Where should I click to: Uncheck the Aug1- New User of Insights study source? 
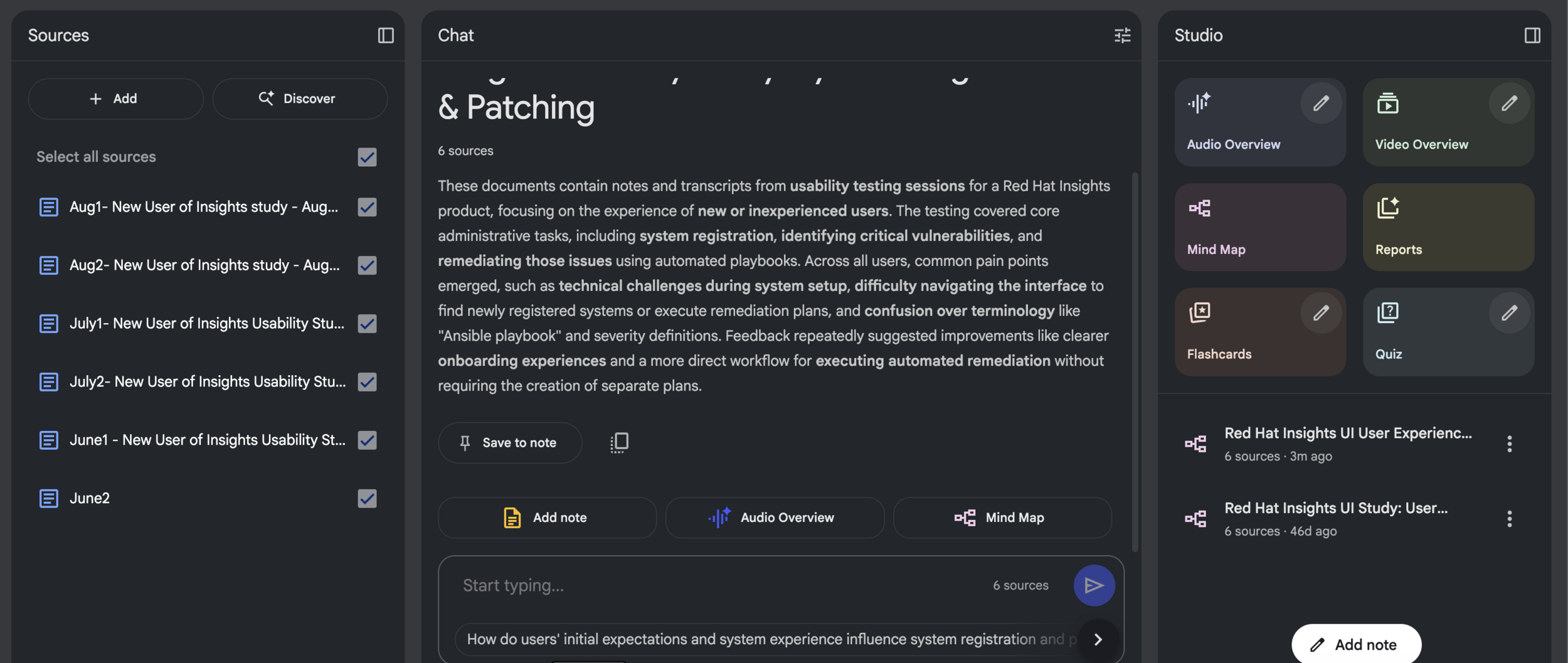tap(367, 207)
